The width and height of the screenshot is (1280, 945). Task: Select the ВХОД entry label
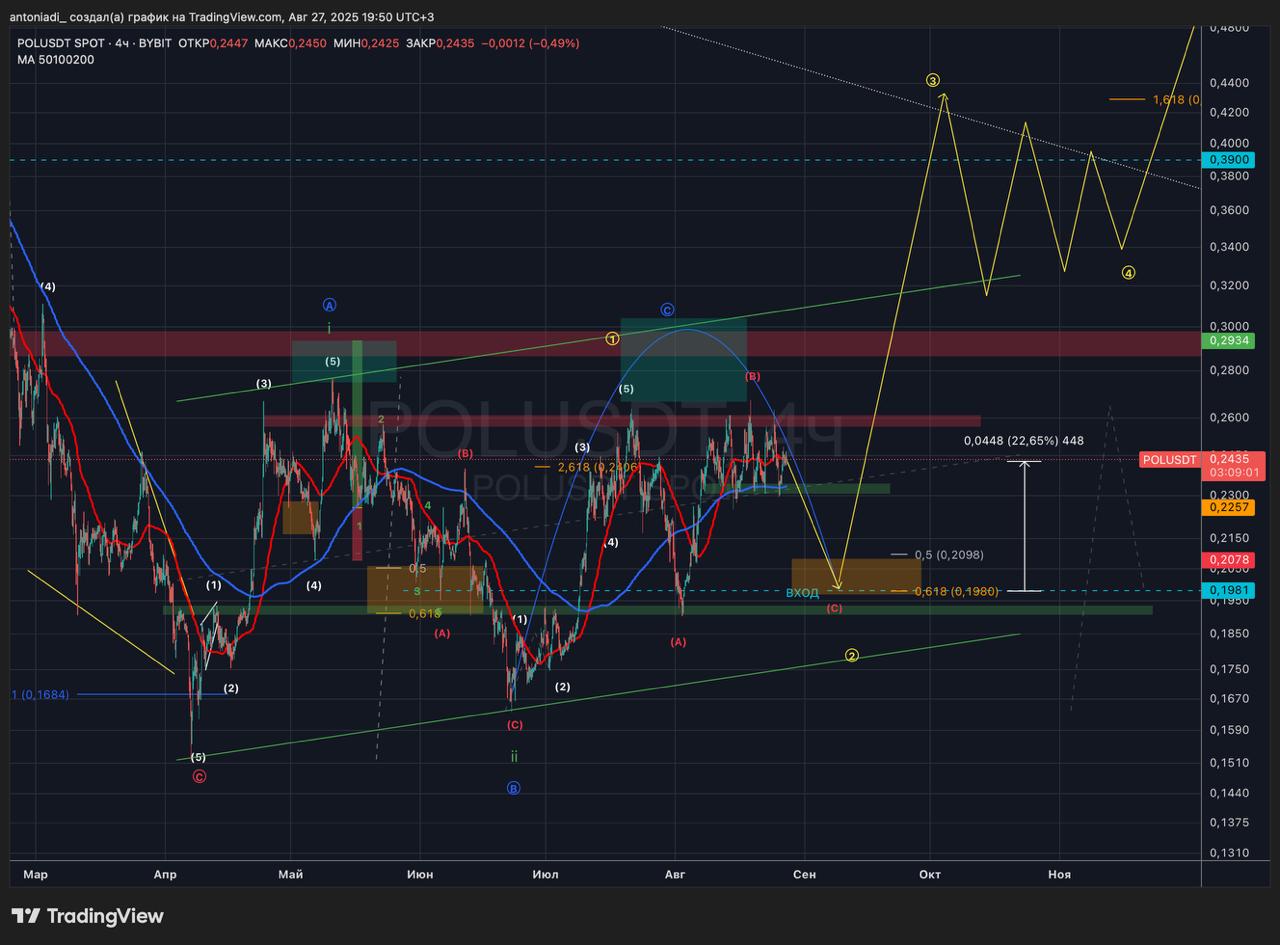802,593
